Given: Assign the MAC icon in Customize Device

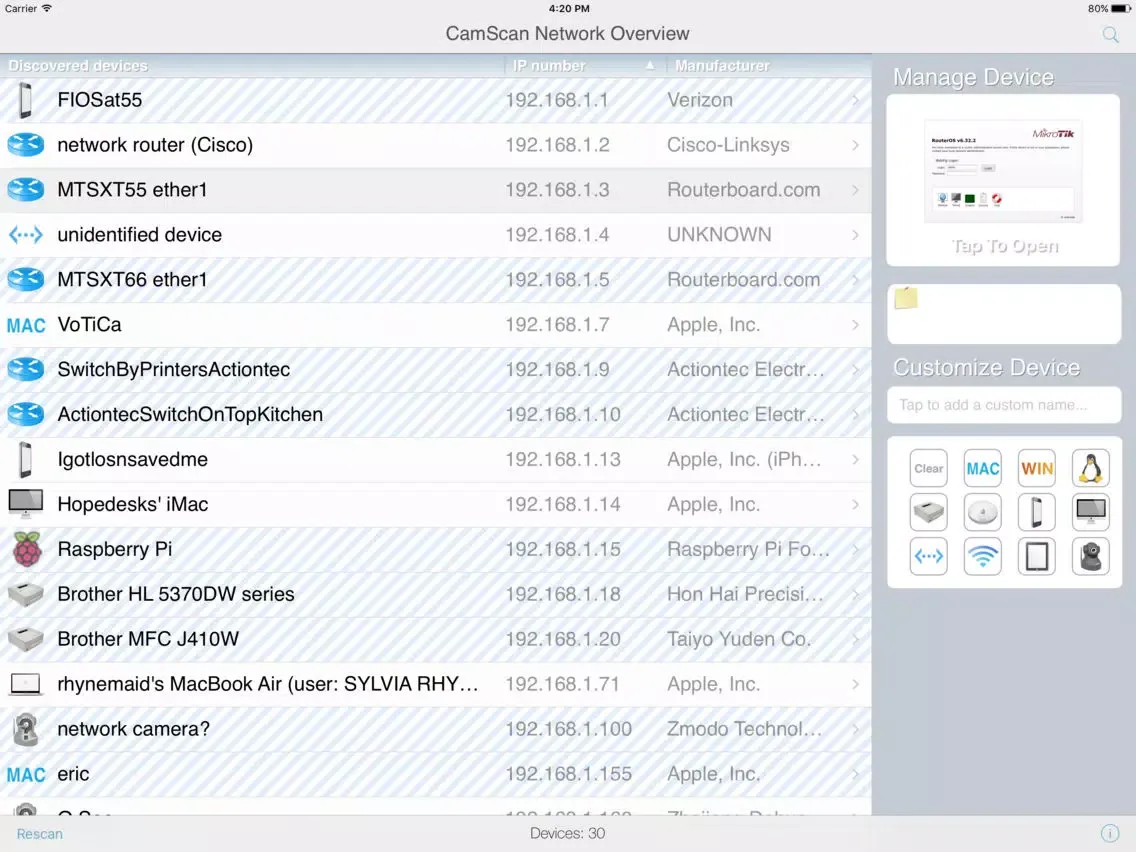Looking at the screenshot, I should [x=982, y=468].
